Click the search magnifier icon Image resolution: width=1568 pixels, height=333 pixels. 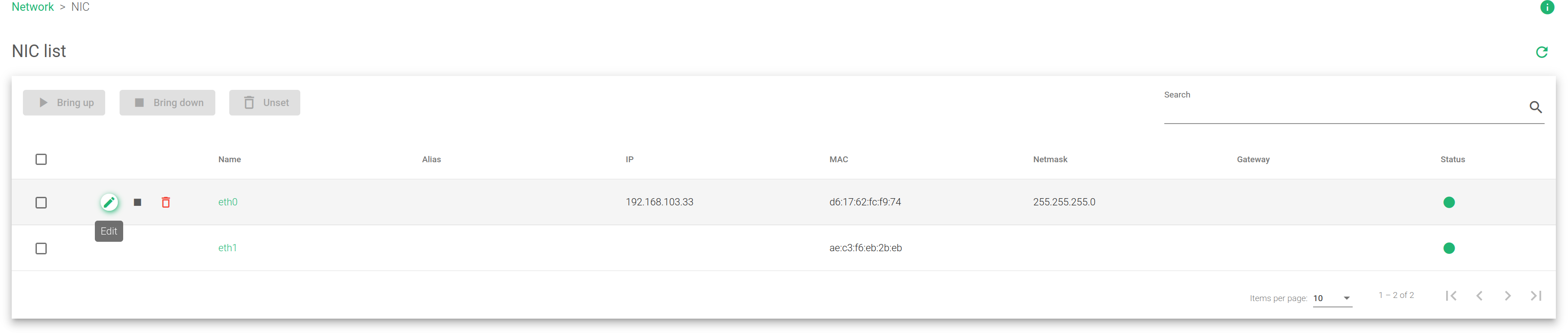[x=1535, y=107]
